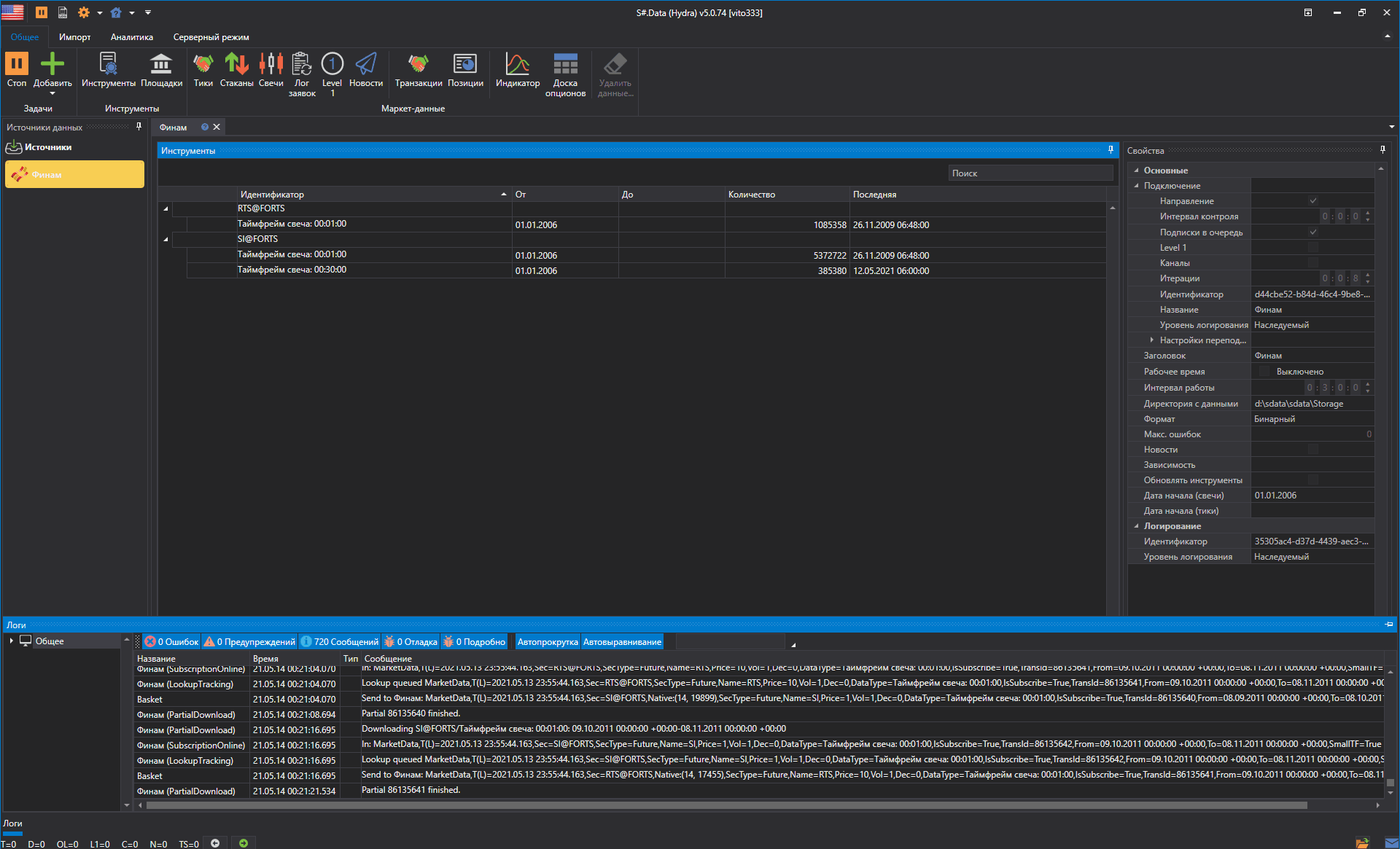Open the Indicator tool icon

tap(517, 65)
